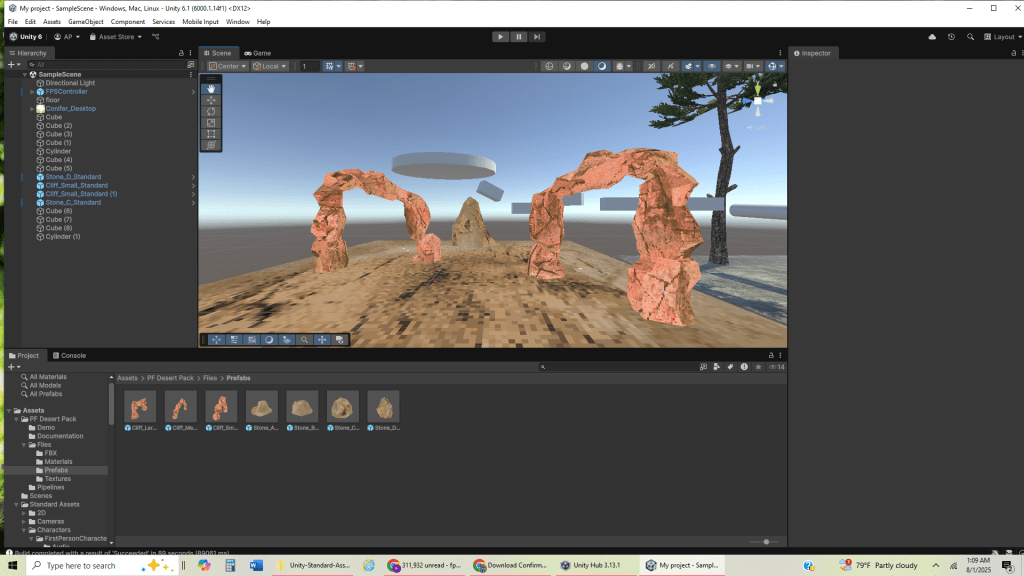Adjust the Project asset icon size slider
1024x576 pixels.
click(766, 542)
